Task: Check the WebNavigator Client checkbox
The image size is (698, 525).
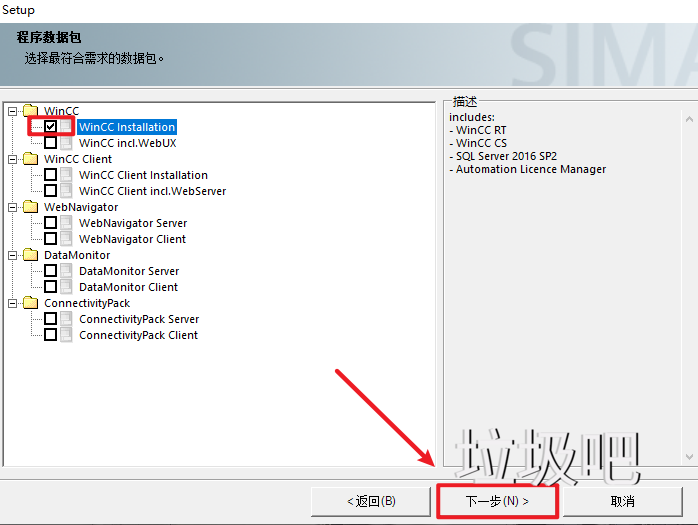Action: [x=50, y=239]
